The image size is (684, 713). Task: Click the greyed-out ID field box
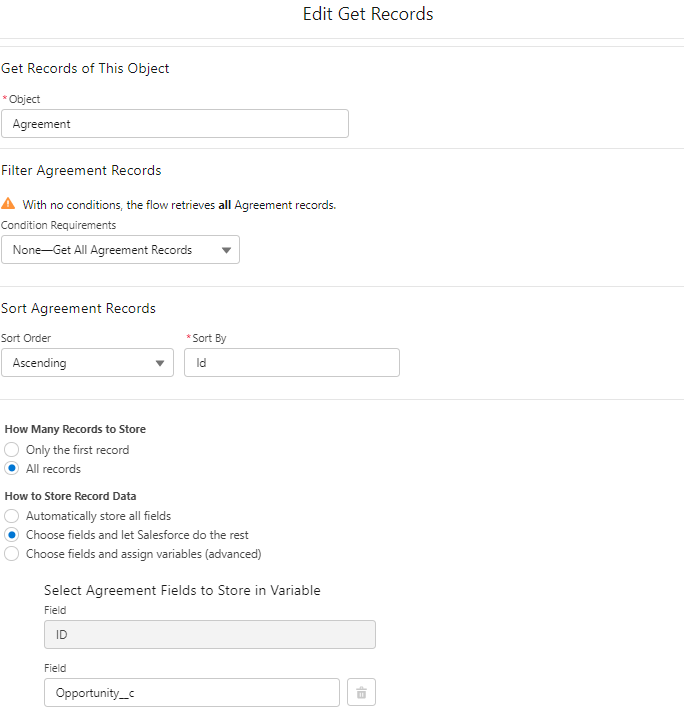pyautogui.click(x=210, y=635)
